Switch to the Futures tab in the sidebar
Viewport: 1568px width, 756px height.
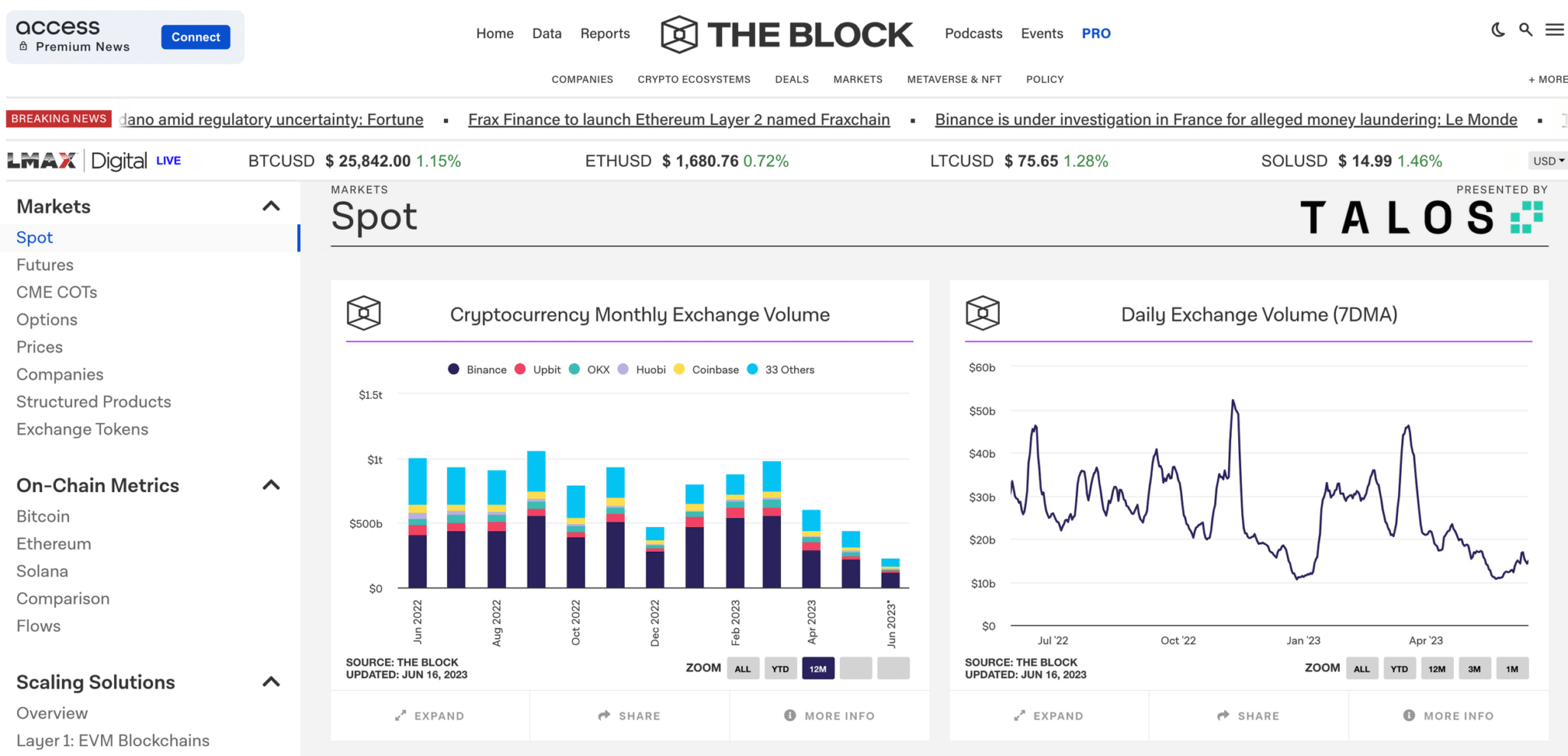44,264
